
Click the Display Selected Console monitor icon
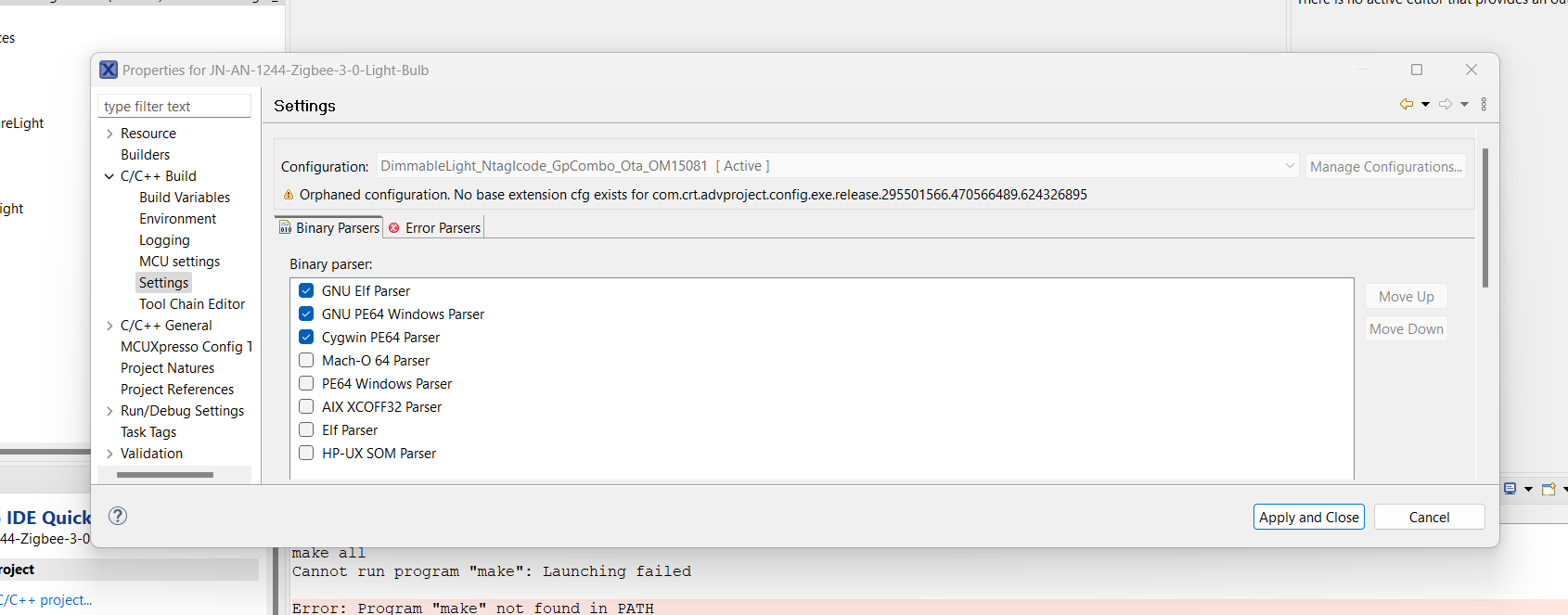[x=1510, y=489]
